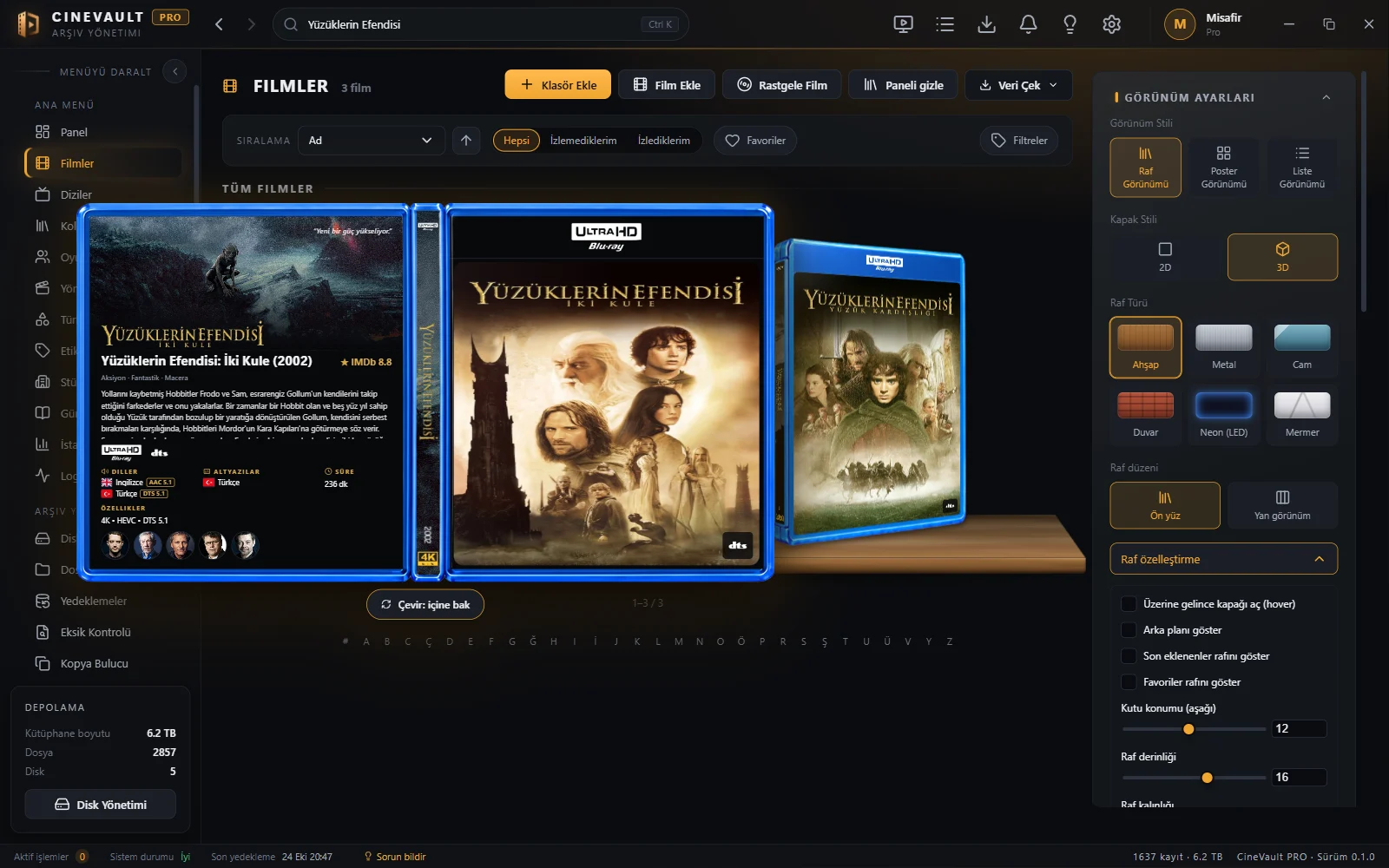Collapse Görünüm Ayarları panel chevron
This screenshot has height=868, width=1389.
click(1326, 97)
